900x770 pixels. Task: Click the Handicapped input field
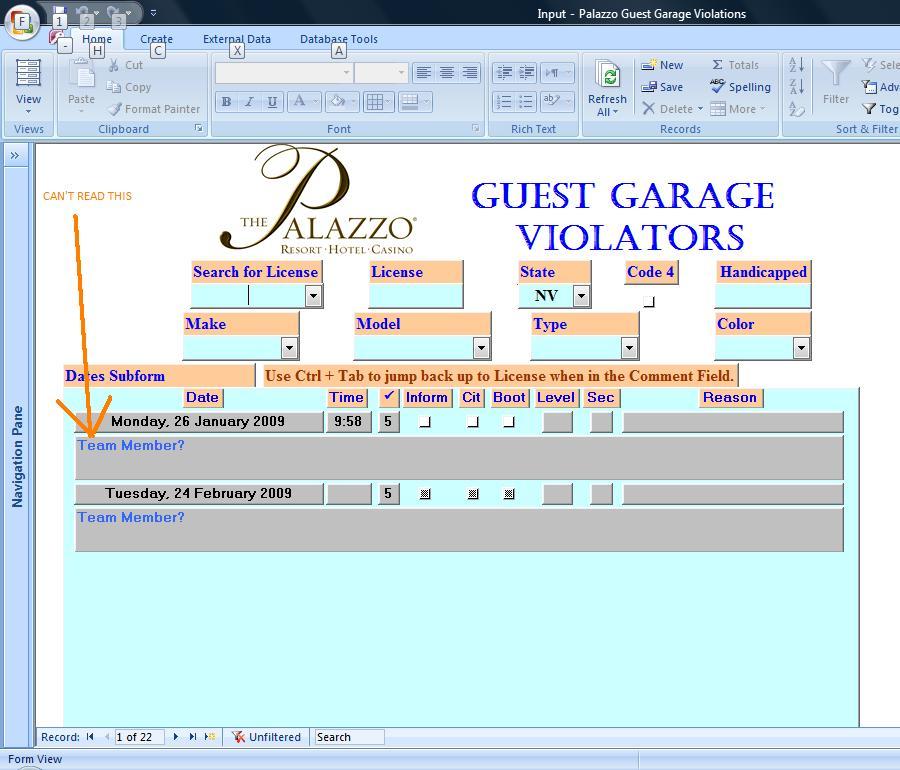763,296
